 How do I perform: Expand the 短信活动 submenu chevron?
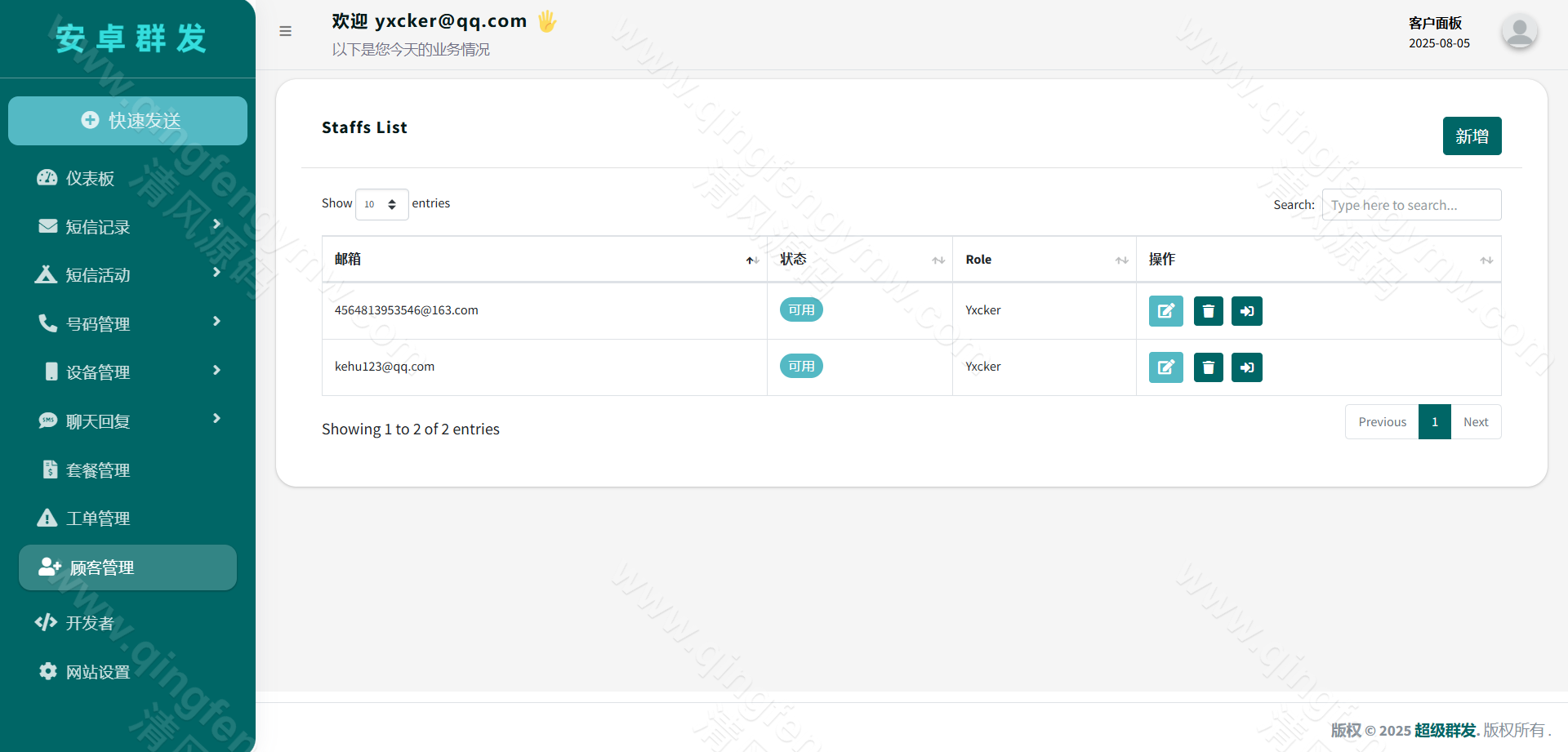click(x=216, y=272)
